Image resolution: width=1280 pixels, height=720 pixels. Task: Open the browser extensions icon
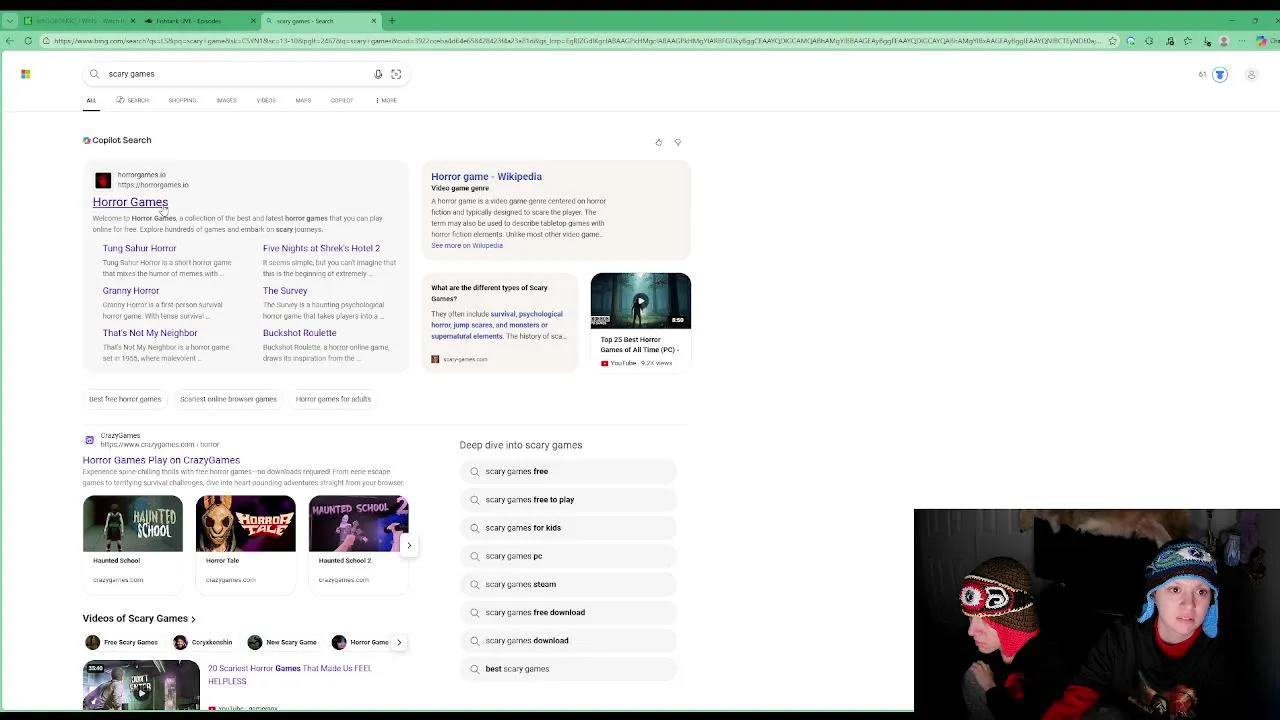point(1149,41)
